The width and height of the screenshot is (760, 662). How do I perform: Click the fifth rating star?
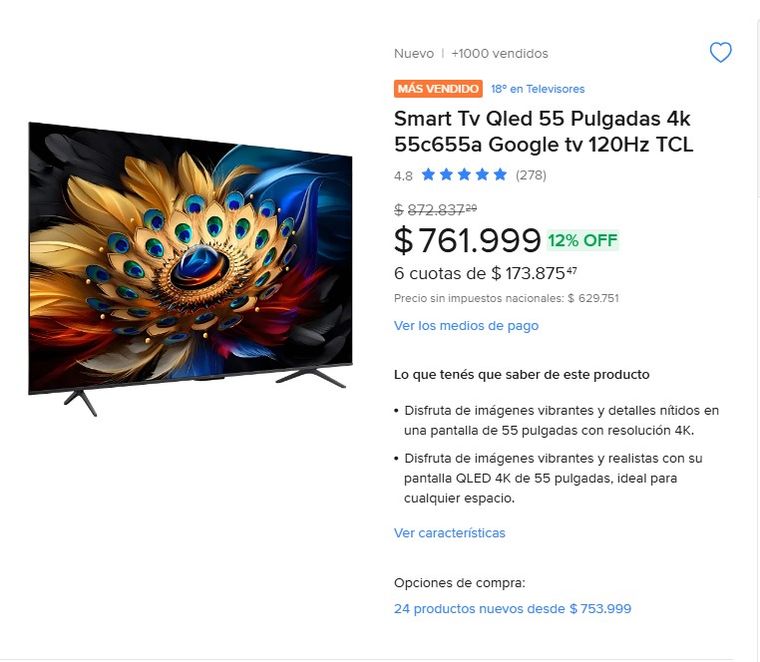[500, 174]
